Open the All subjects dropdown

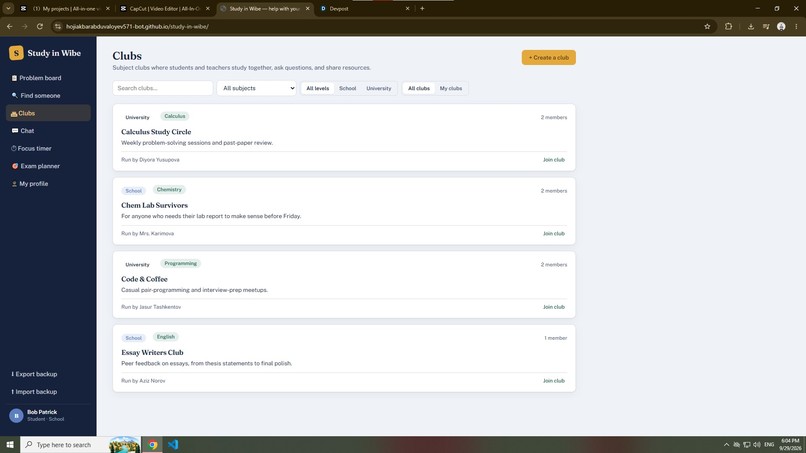[x=257, y=88]
